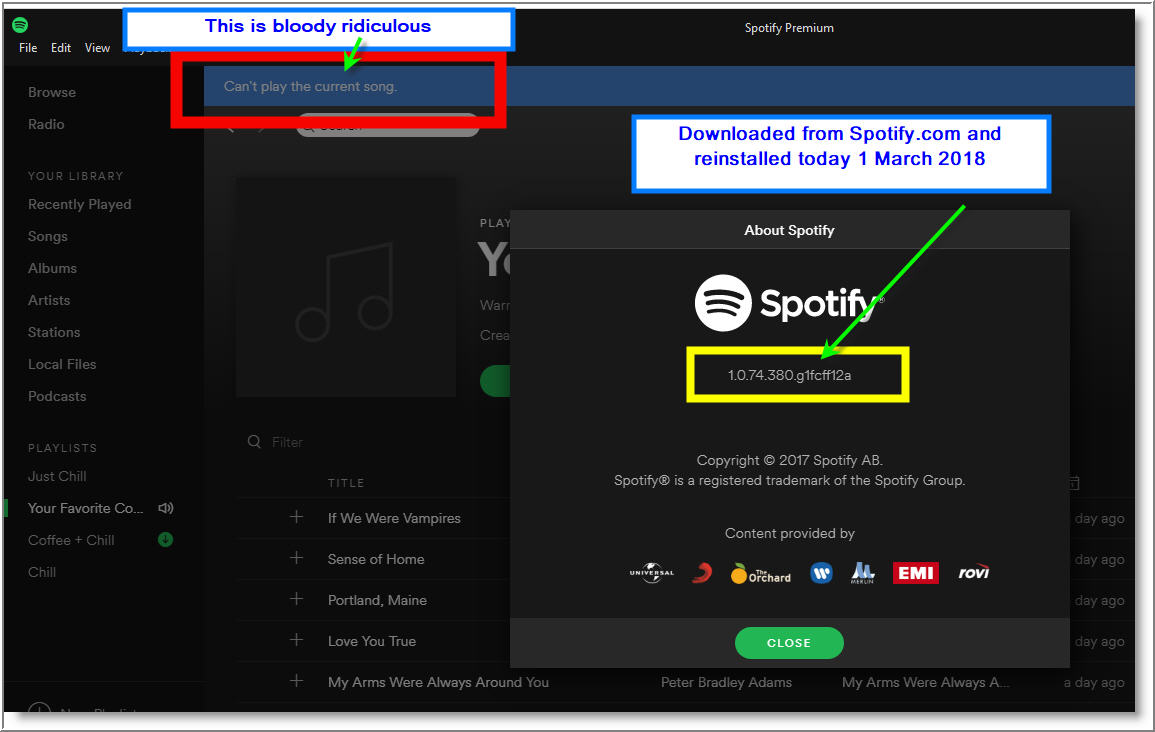Click the Can't play the current song banner
This screenshot has width=1155, height=732.
tap(668, 86)
